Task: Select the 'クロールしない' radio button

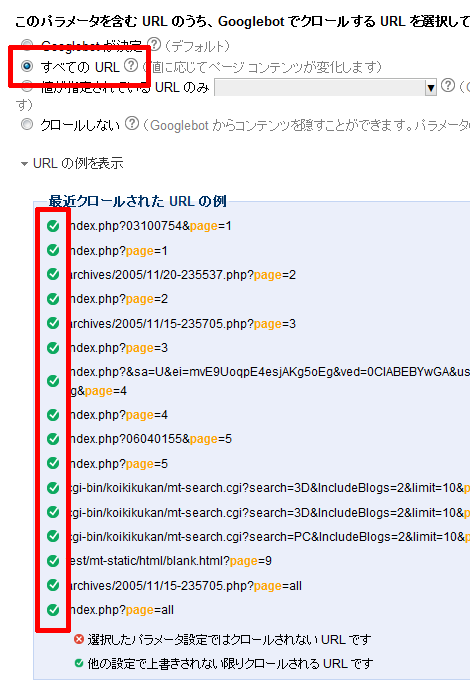Action: click(28, 124)
